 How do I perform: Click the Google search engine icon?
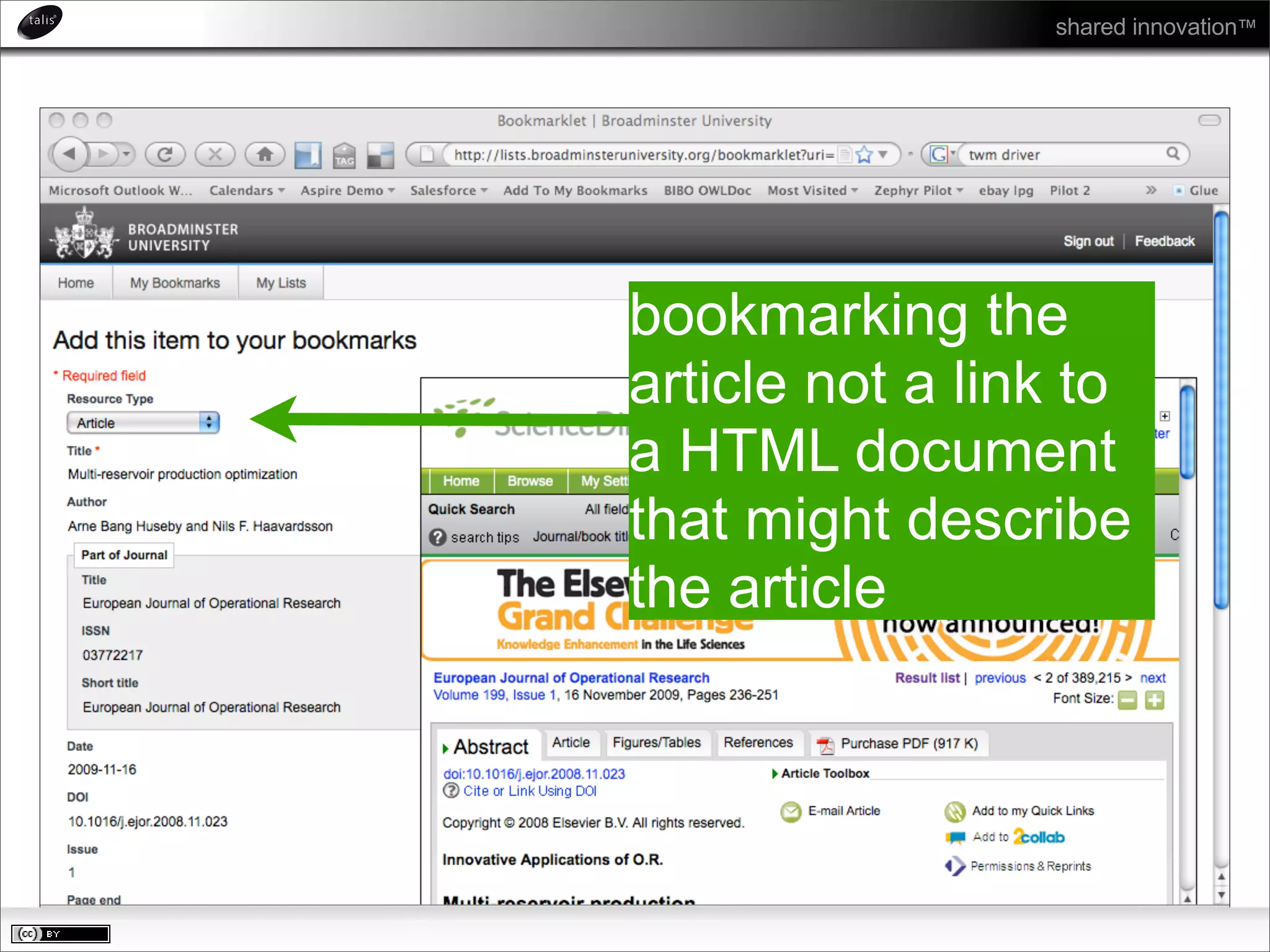click(939, 154)
